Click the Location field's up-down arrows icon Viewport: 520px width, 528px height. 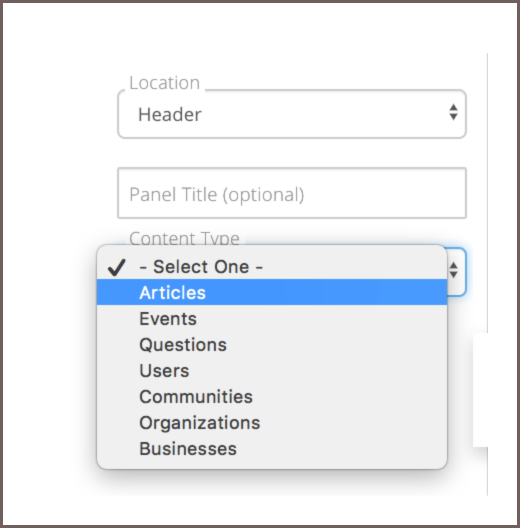453,112
